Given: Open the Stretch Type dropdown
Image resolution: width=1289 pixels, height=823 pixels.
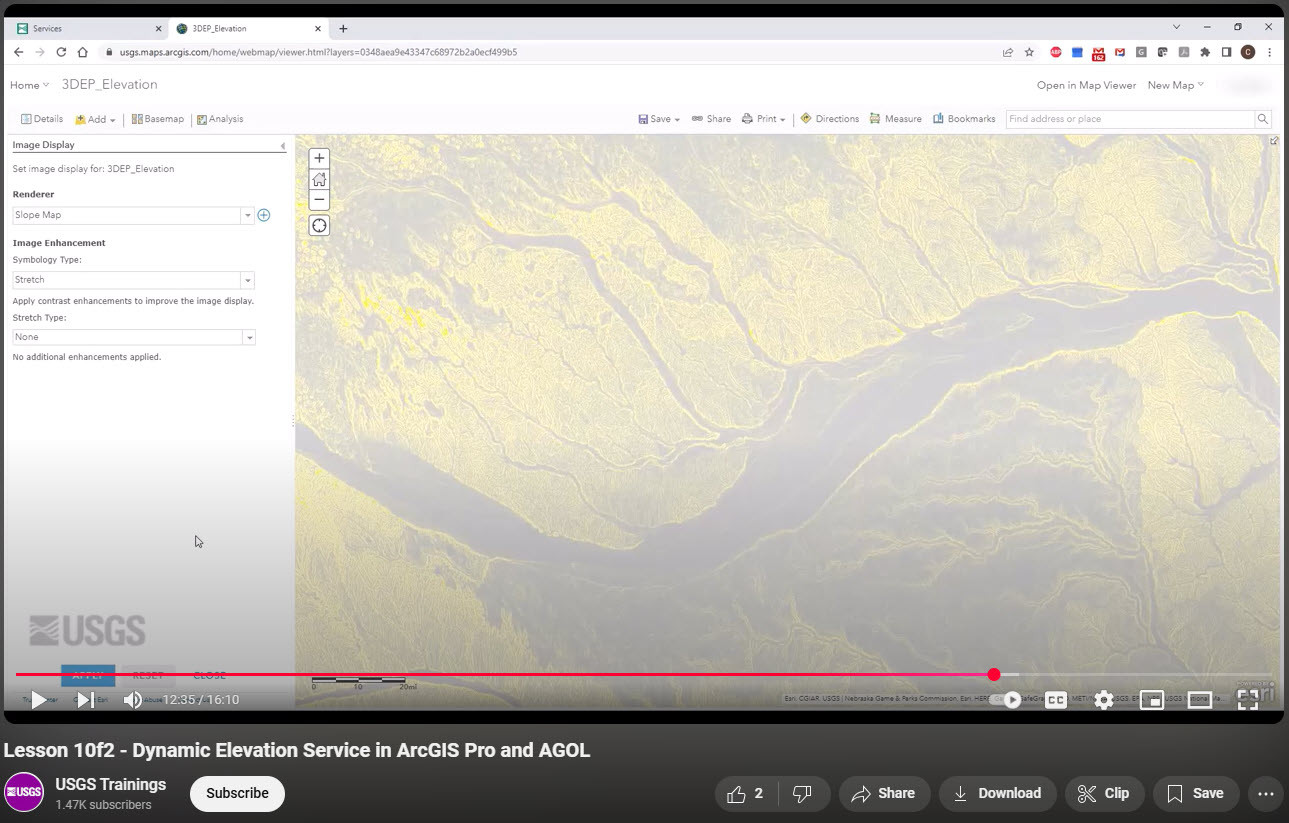Looking at the screenshot, I should click(134, 337).
